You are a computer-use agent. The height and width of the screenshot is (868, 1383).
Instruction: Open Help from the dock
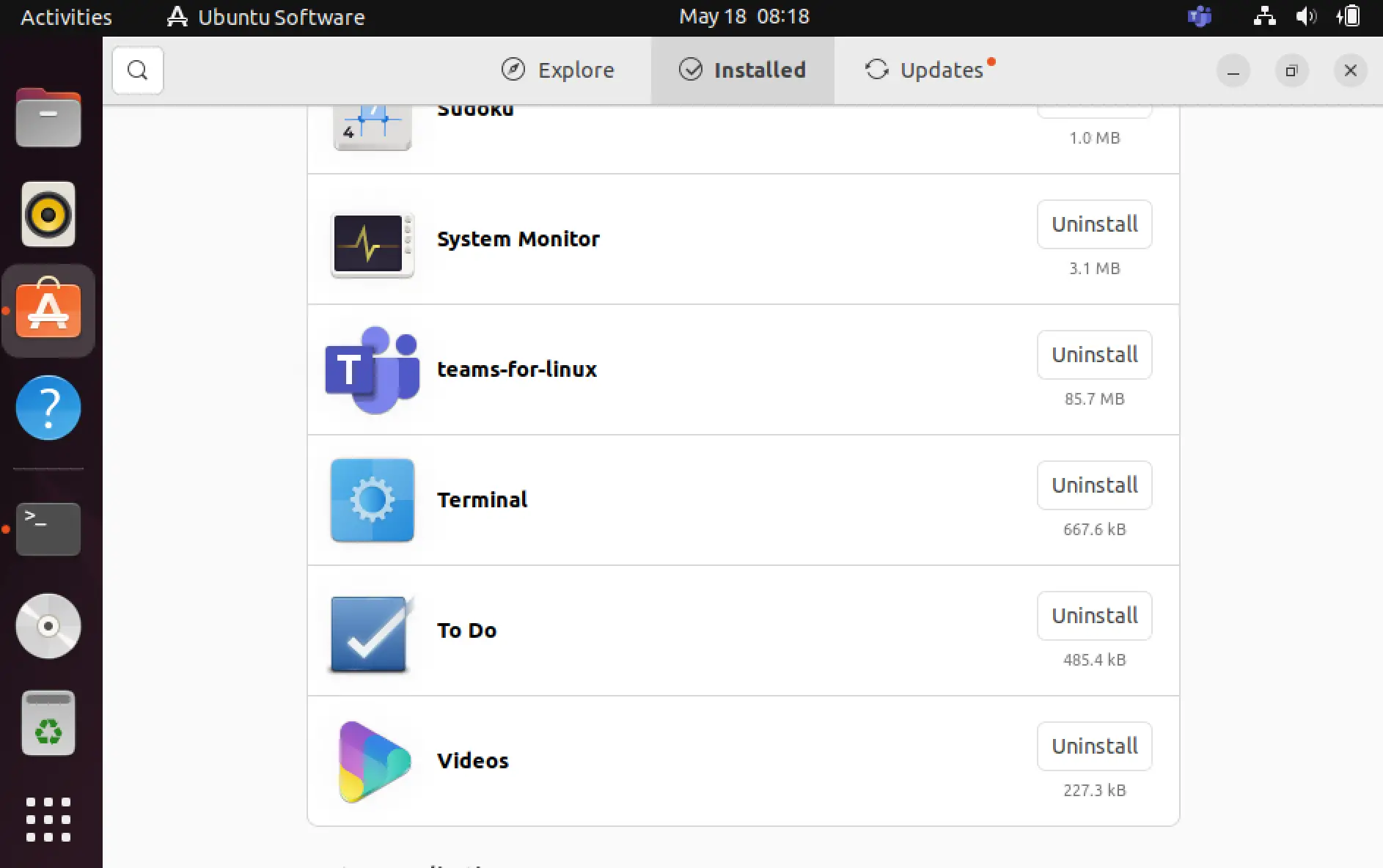pyautogui.click(x=48, y=408)
